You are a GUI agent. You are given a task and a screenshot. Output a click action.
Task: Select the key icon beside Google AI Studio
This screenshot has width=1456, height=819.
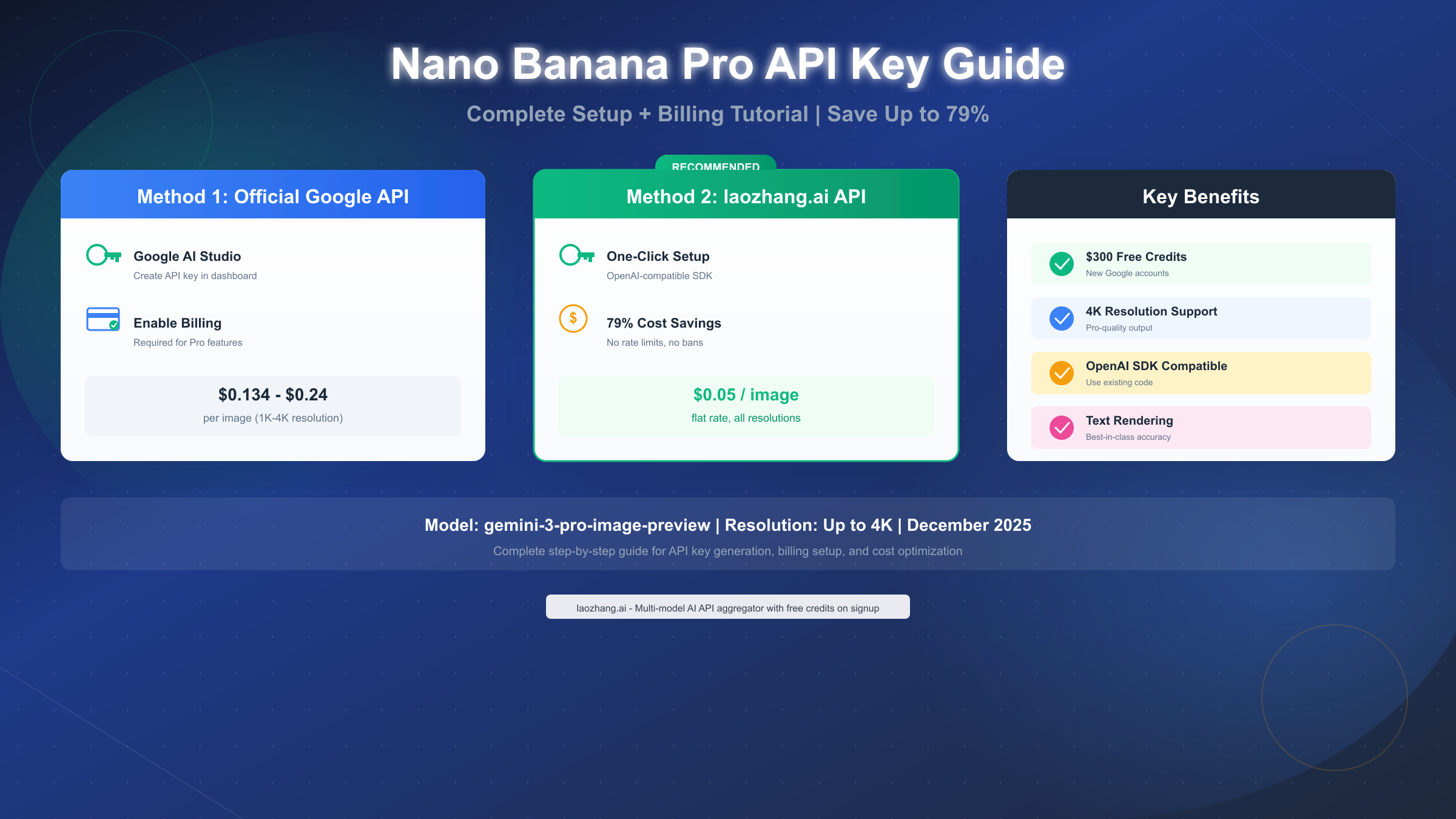click(x=104, y=255)
